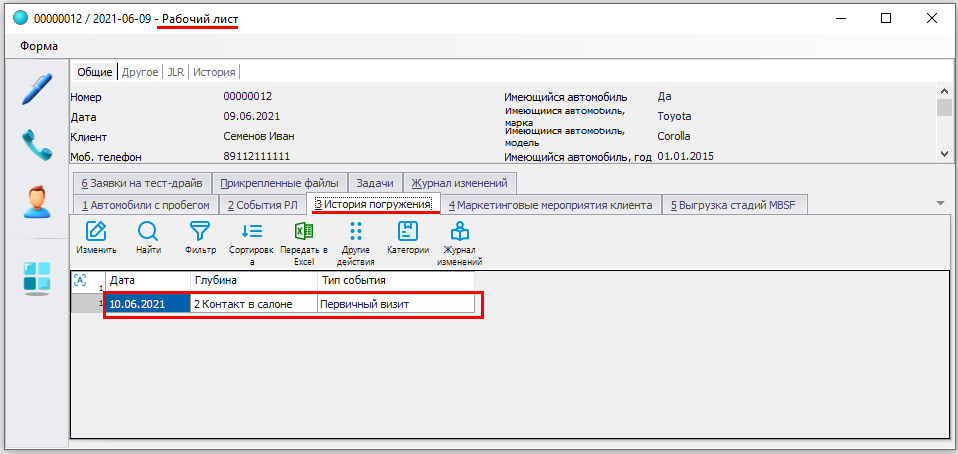Click the blue tiles icon in sidebar
Image resolution: width=958 pixels, height=454 pixels.
[36, 277]
